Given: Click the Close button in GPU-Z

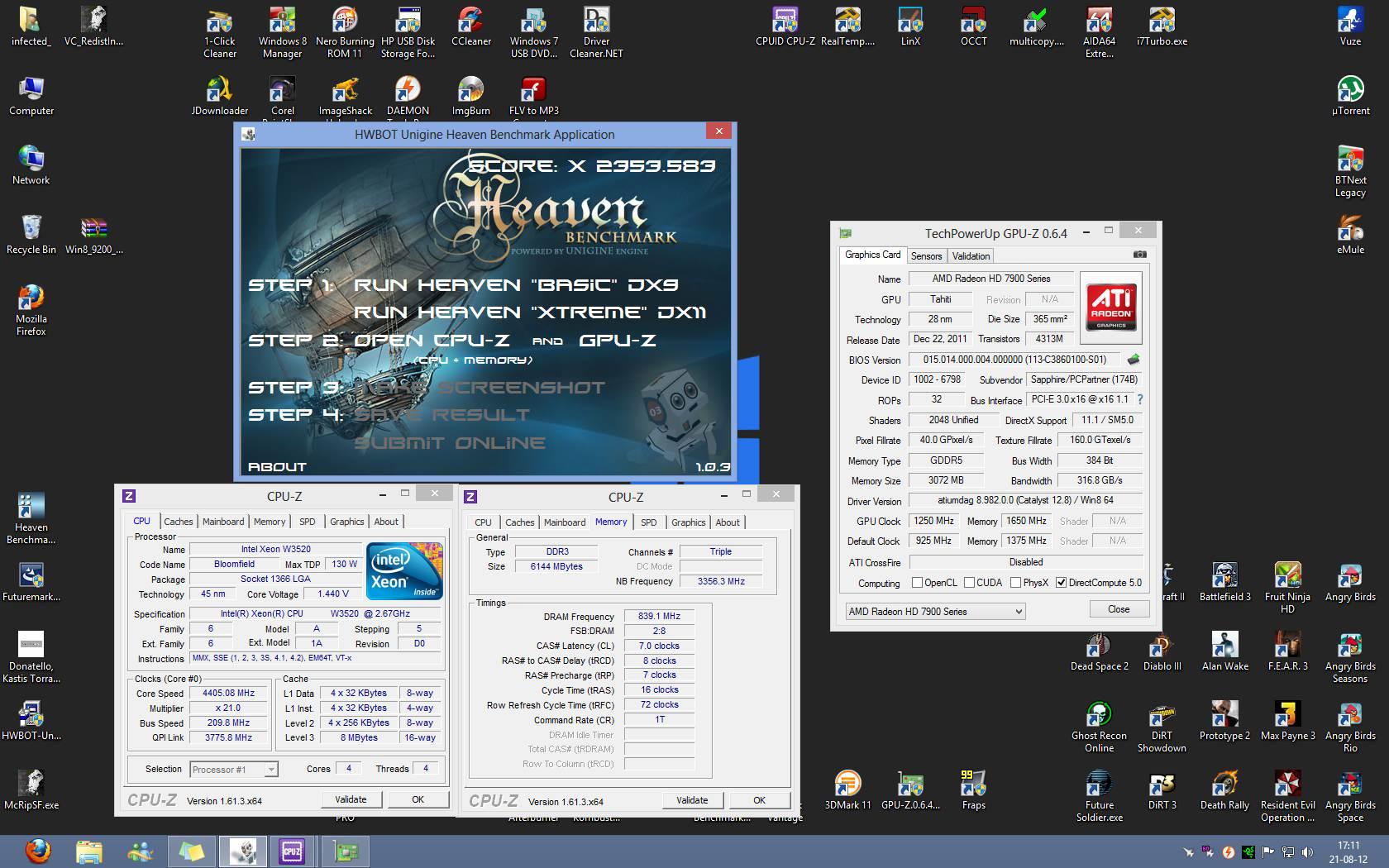Looking at the screenshot, I should point(1119,608).
